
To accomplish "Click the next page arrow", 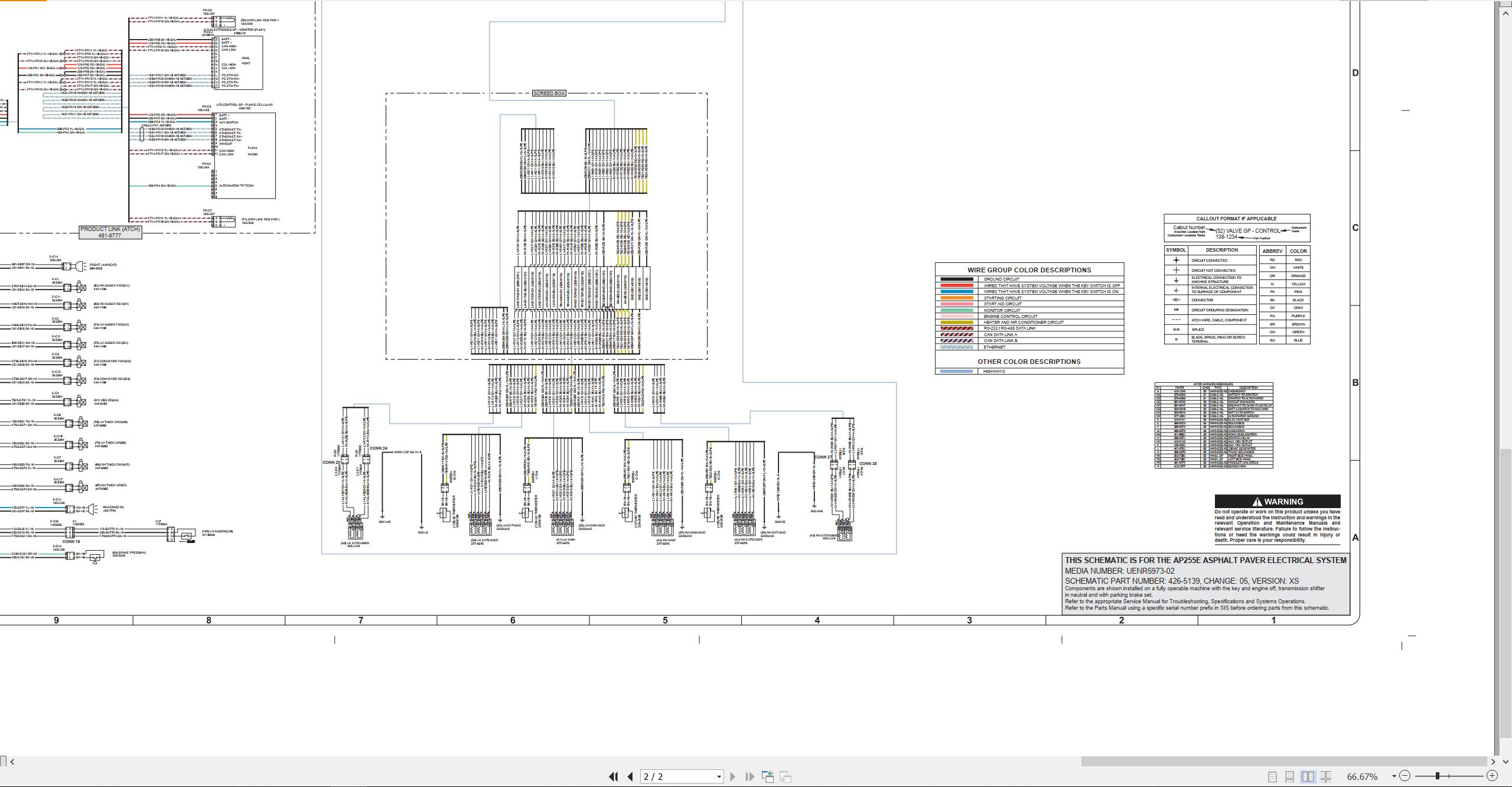I will (733, 776).
